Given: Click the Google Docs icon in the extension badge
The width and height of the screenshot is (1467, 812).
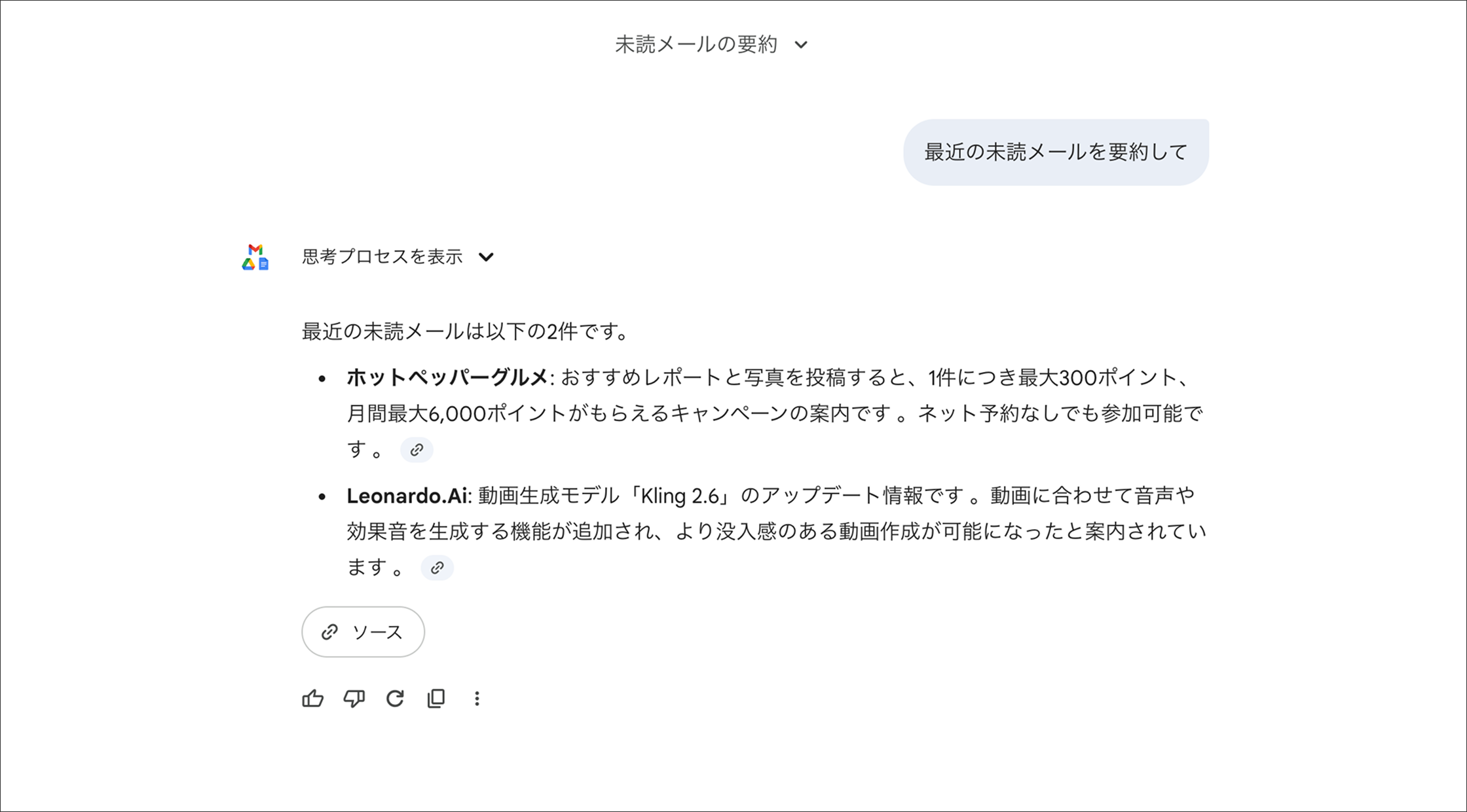Looking at the screenshot, I should pyautogui.click(x=264, y=265).
